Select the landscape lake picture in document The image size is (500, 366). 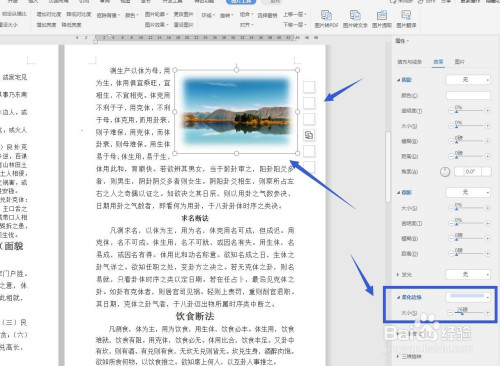pyautogui.click(x=236, y=112)
